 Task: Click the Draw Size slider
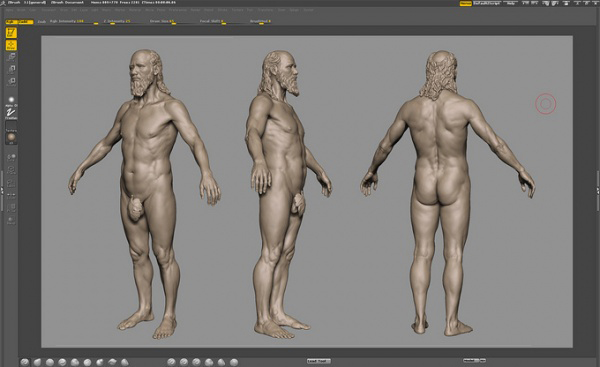[163, 22]
